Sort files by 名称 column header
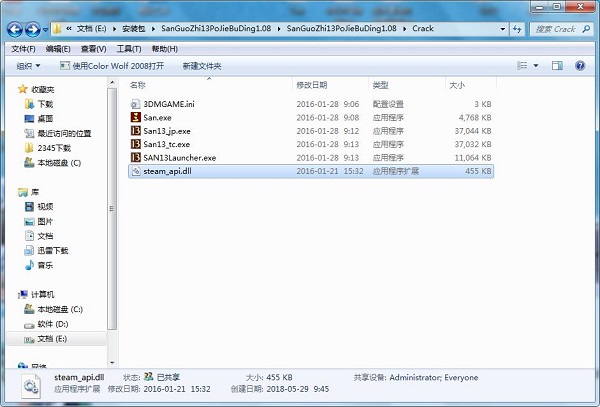600x407 pixels. (x=209, y=85)
